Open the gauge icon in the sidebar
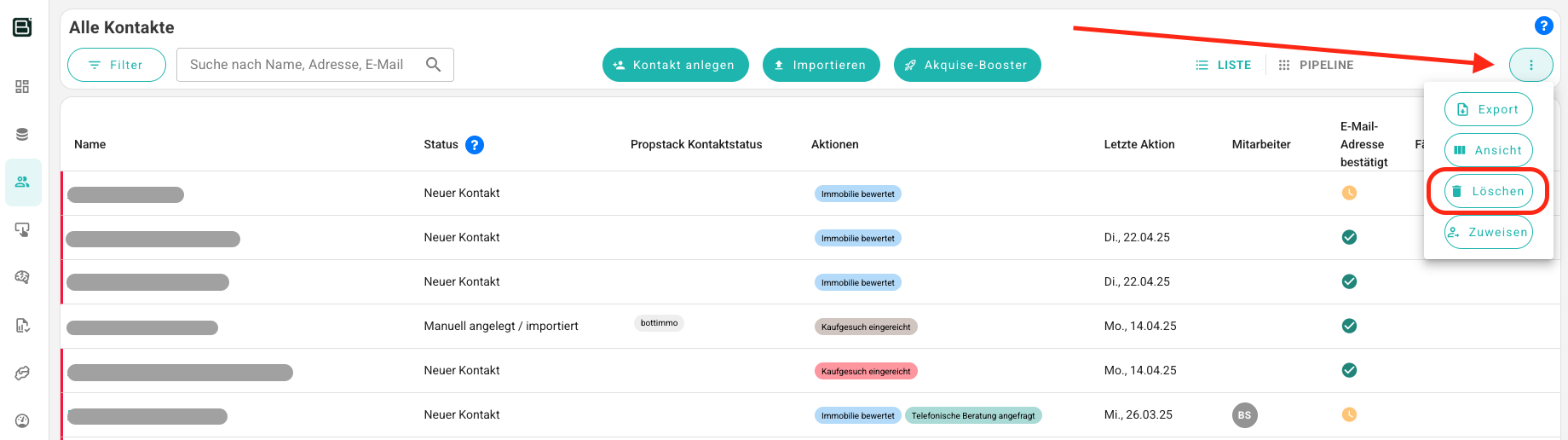The image size is (1568, 440). pyautogui.click(x=23, y=420)
